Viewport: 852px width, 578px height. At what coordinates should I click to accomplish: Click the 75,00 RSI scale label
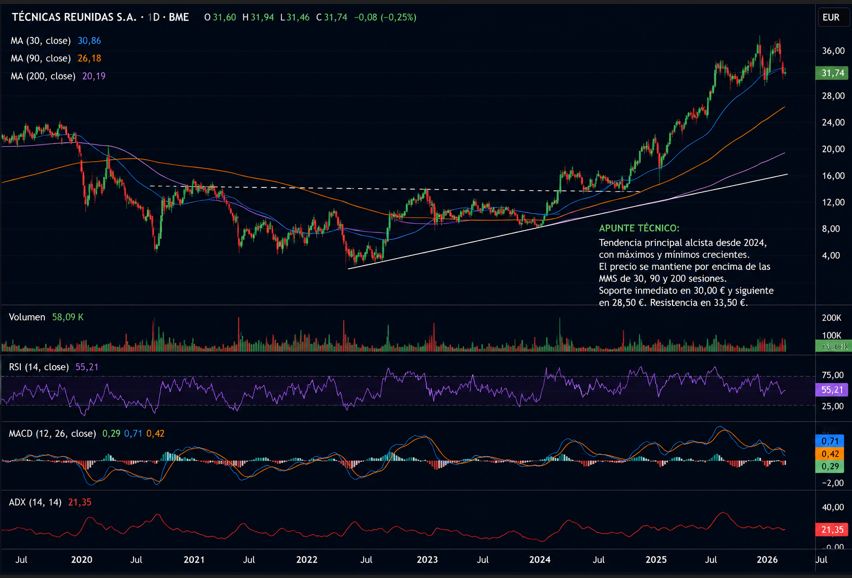click(834, 375)
